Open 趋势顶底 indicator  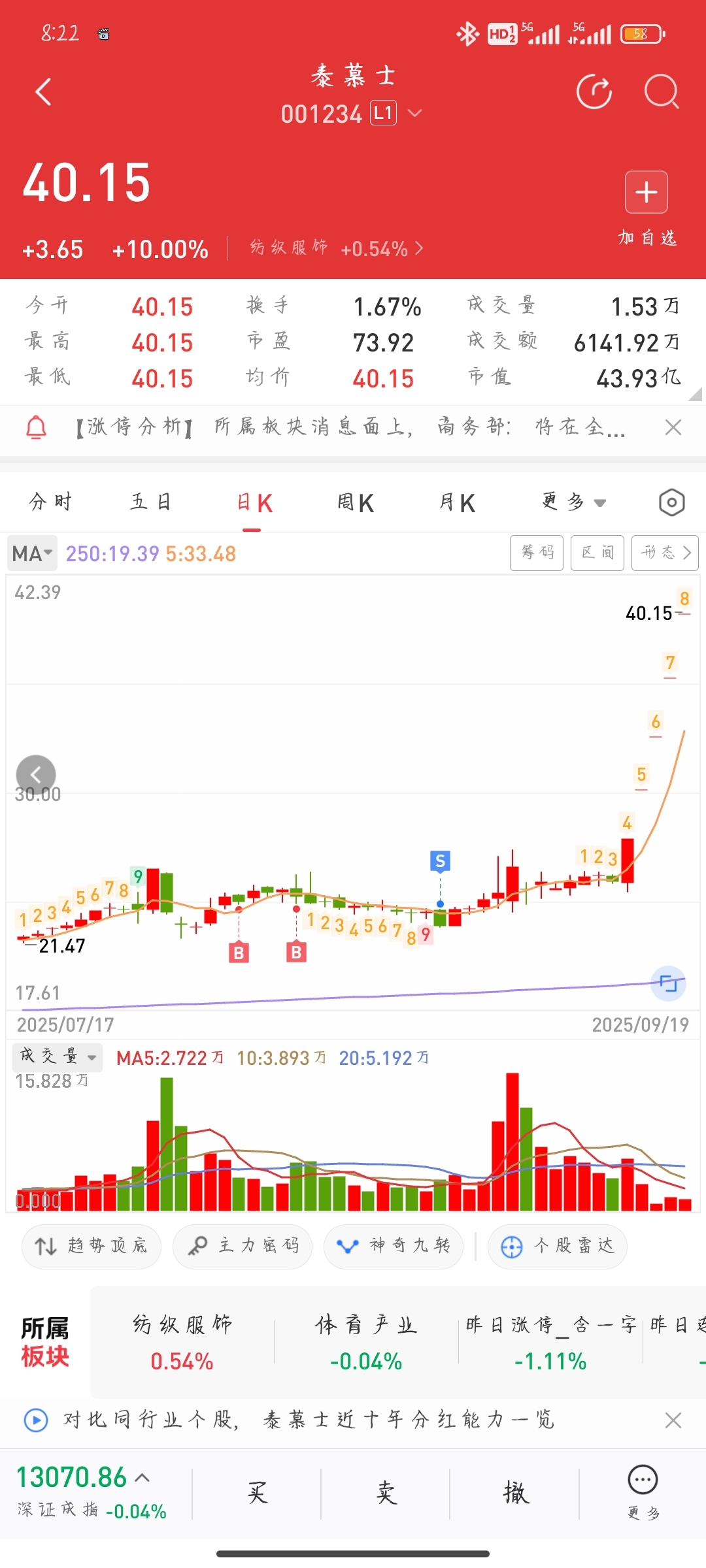91,1247
